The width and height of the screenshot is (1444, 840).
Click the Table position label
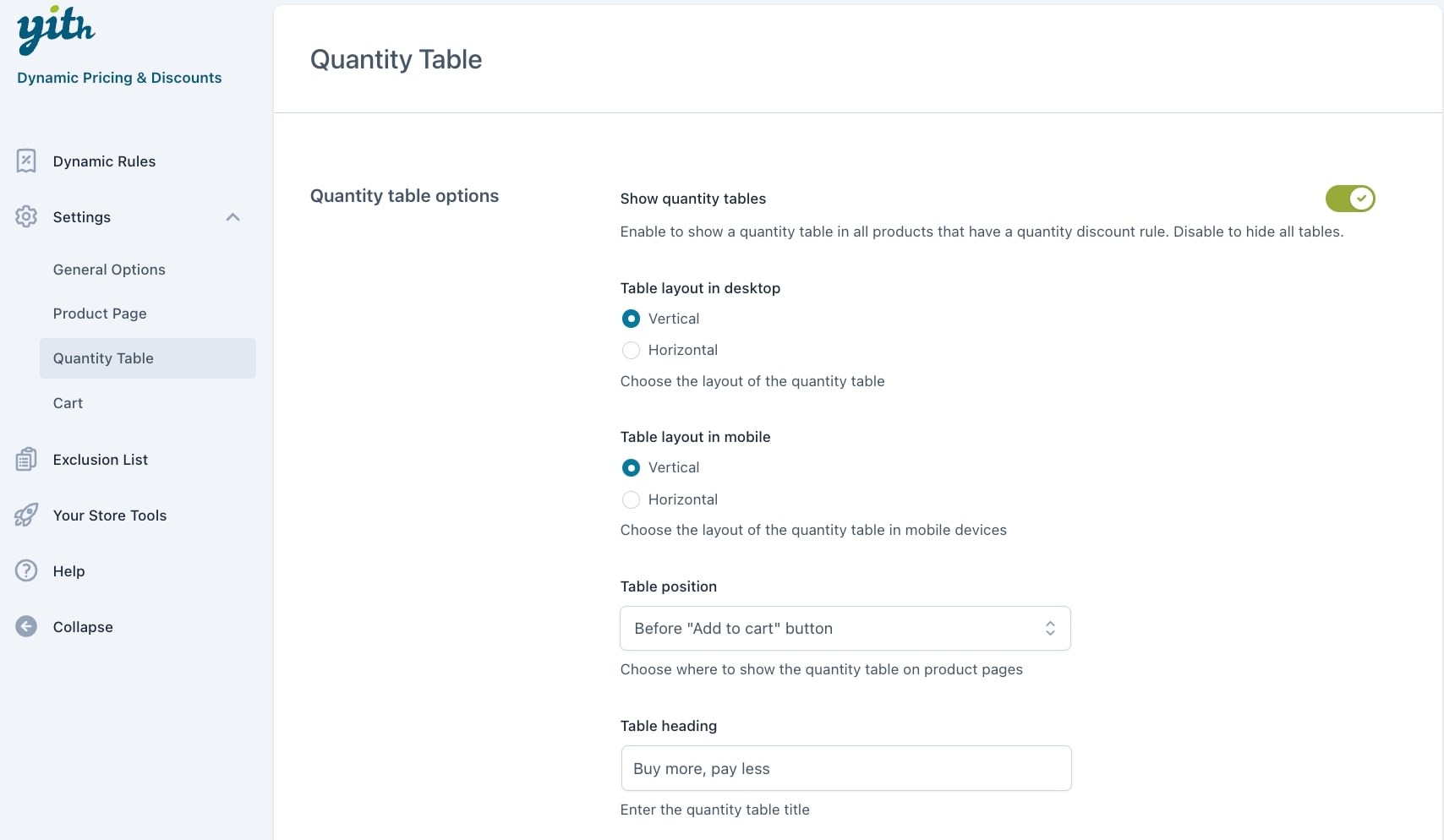(x=669, y=586)
